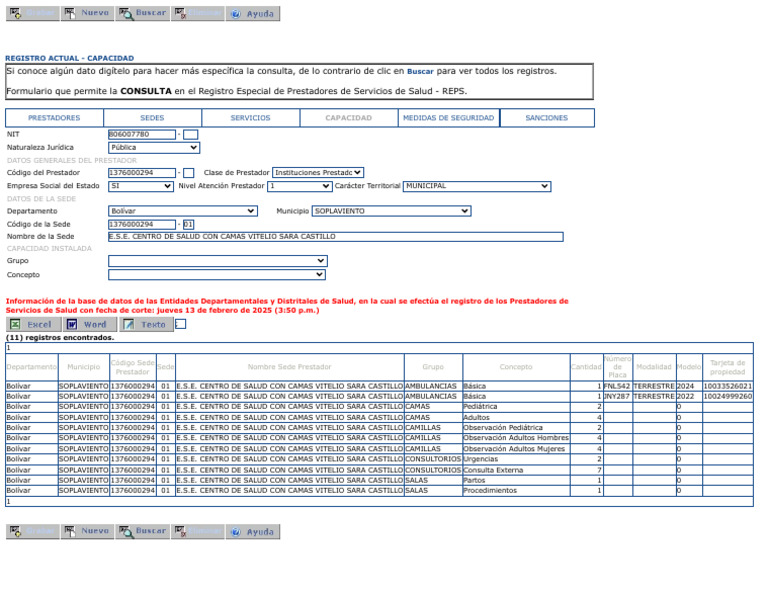Click the Modalidad column header
Screen dimensions: 768x594
pos(654,367)
